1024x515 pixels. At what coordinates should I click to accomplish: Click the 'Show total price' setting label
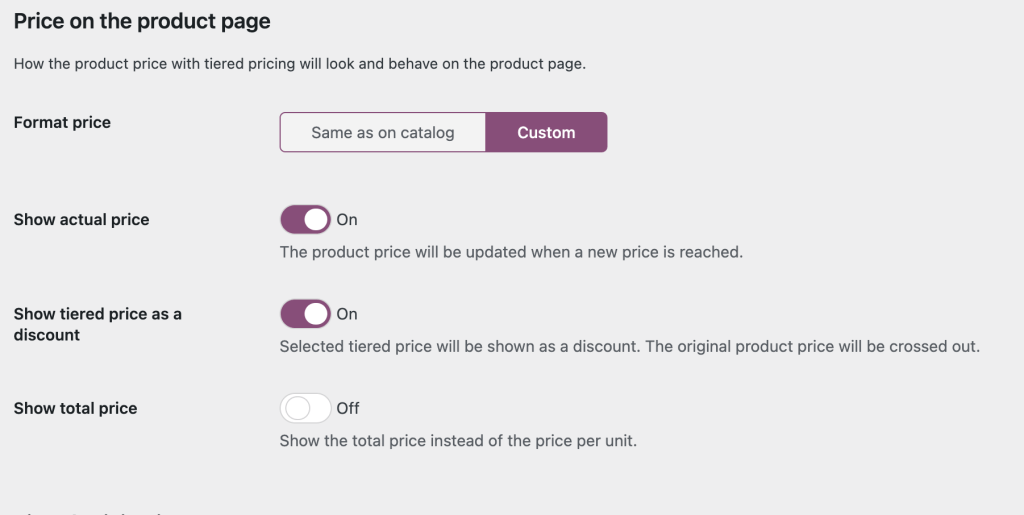[x=75, y=408]
